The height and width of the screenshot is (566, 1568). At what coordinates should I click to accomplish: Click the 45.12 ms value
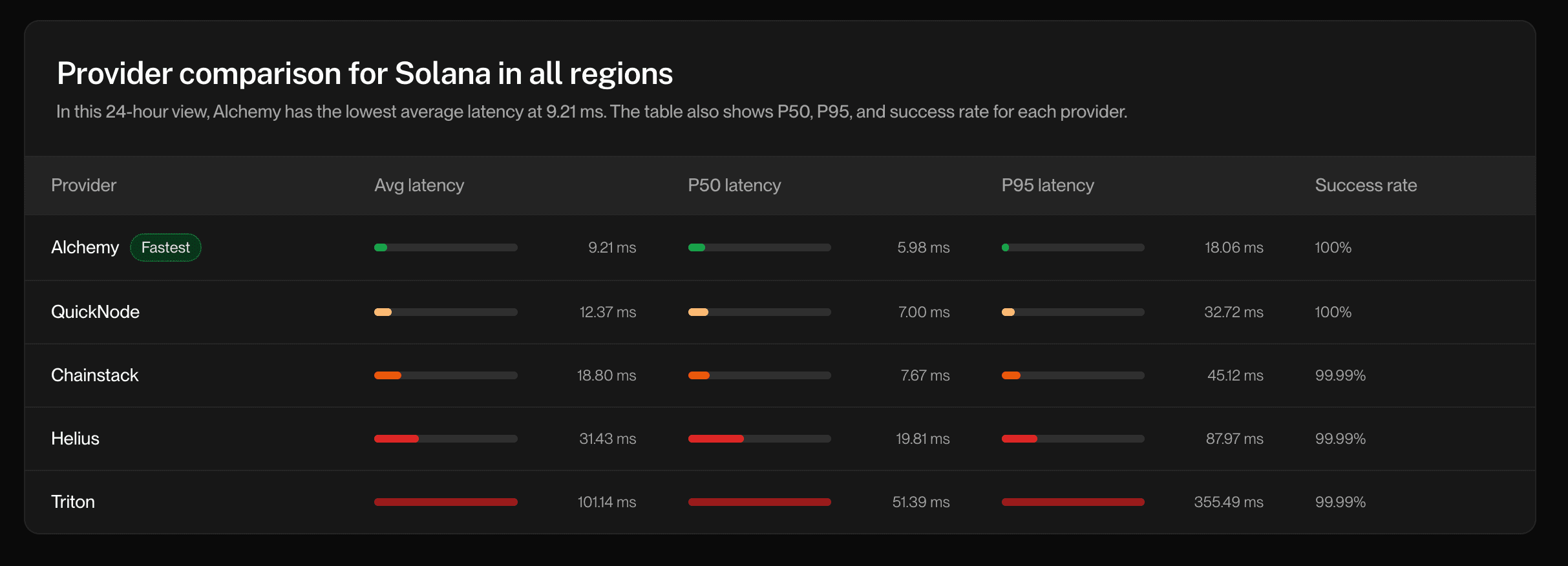[1235, 375]
